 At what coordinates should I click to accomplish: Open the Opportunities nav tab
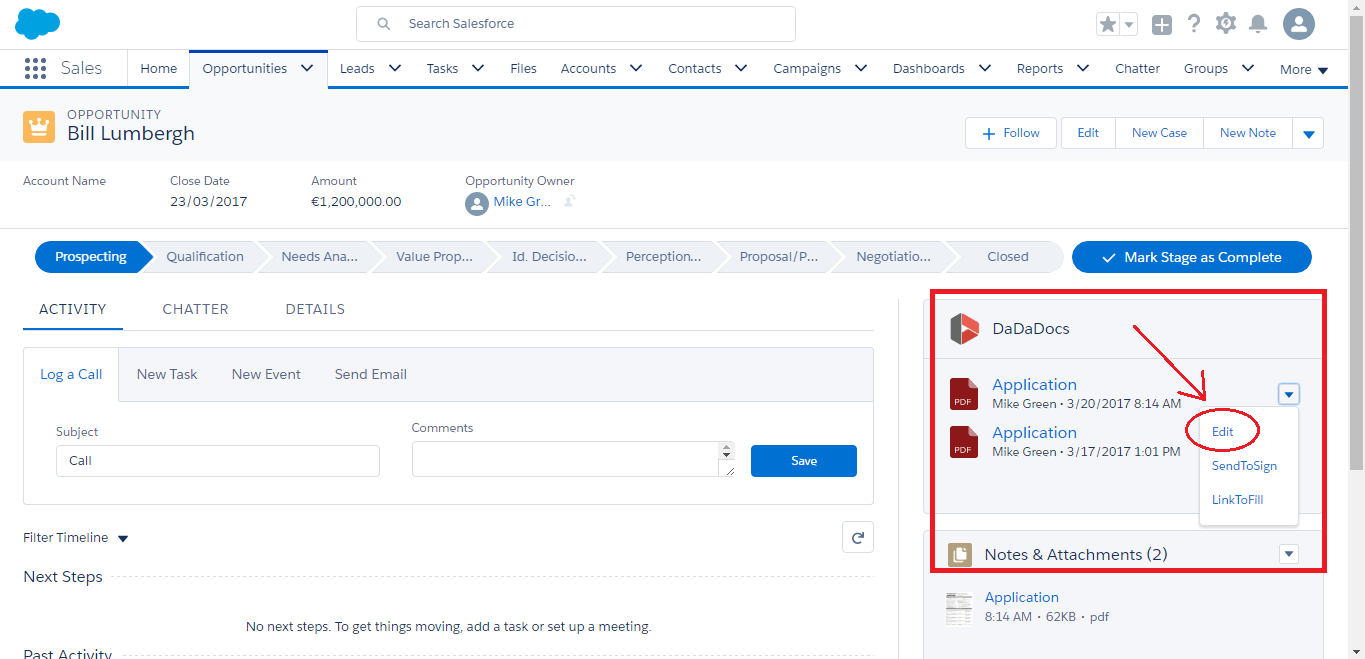tap(245, 69)
